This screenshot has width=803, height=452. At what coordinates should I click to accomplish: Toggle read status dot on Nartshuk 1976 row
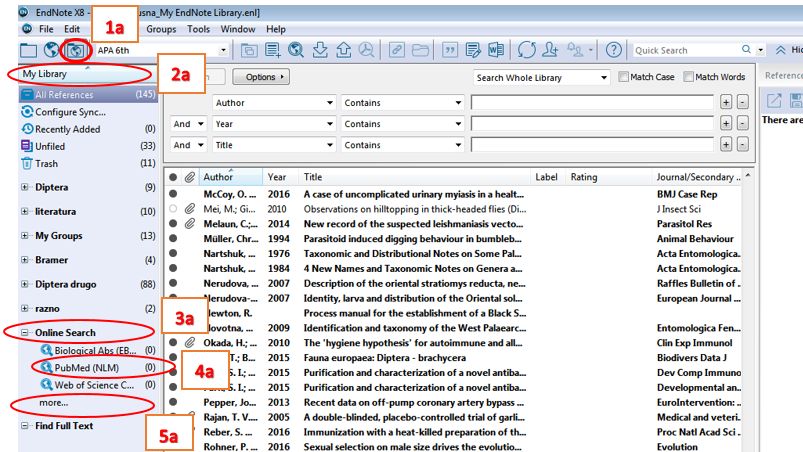(173, 253)
